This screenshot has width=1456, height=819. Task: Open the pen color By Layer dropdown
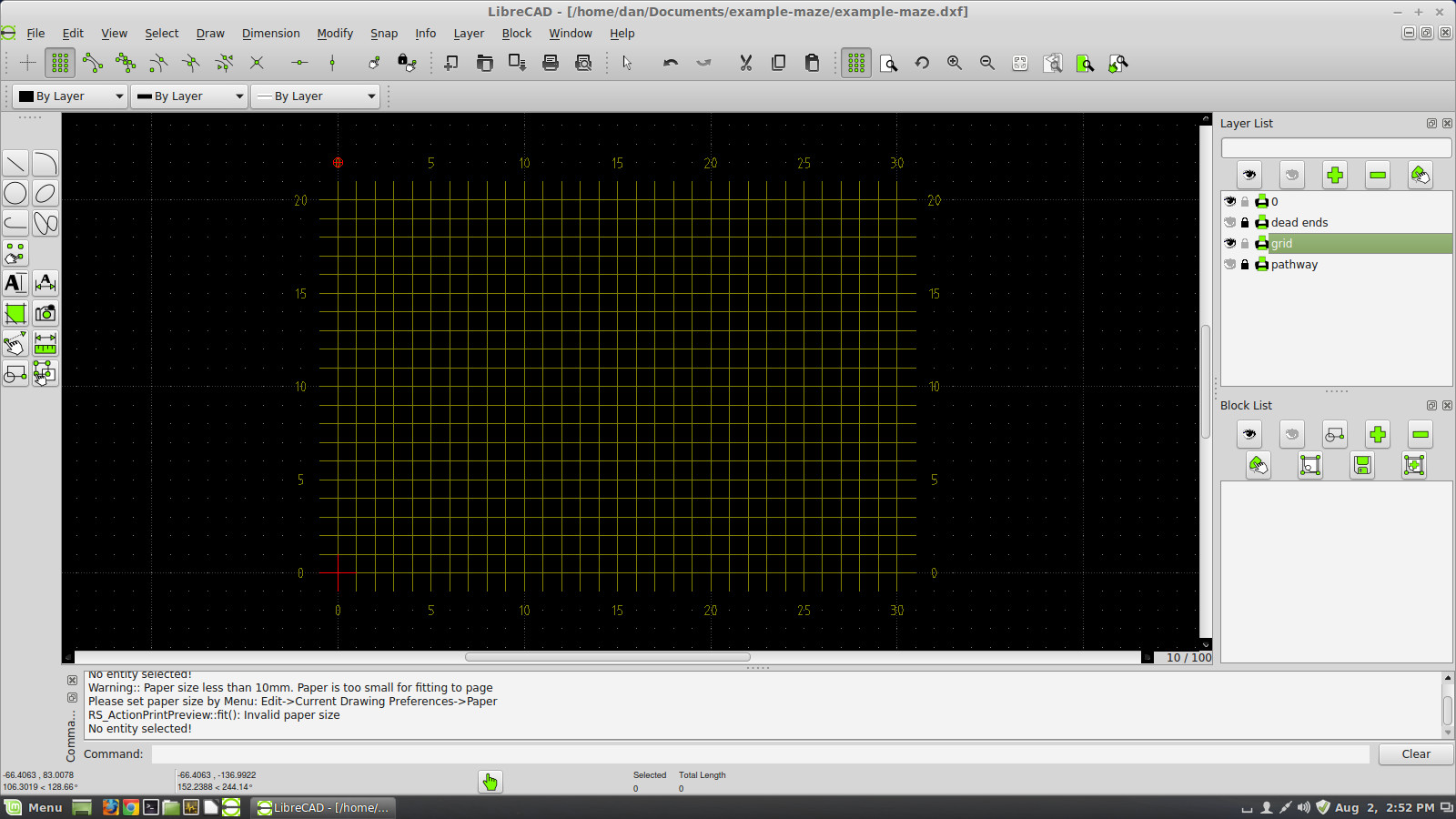(x=69, y=96)
